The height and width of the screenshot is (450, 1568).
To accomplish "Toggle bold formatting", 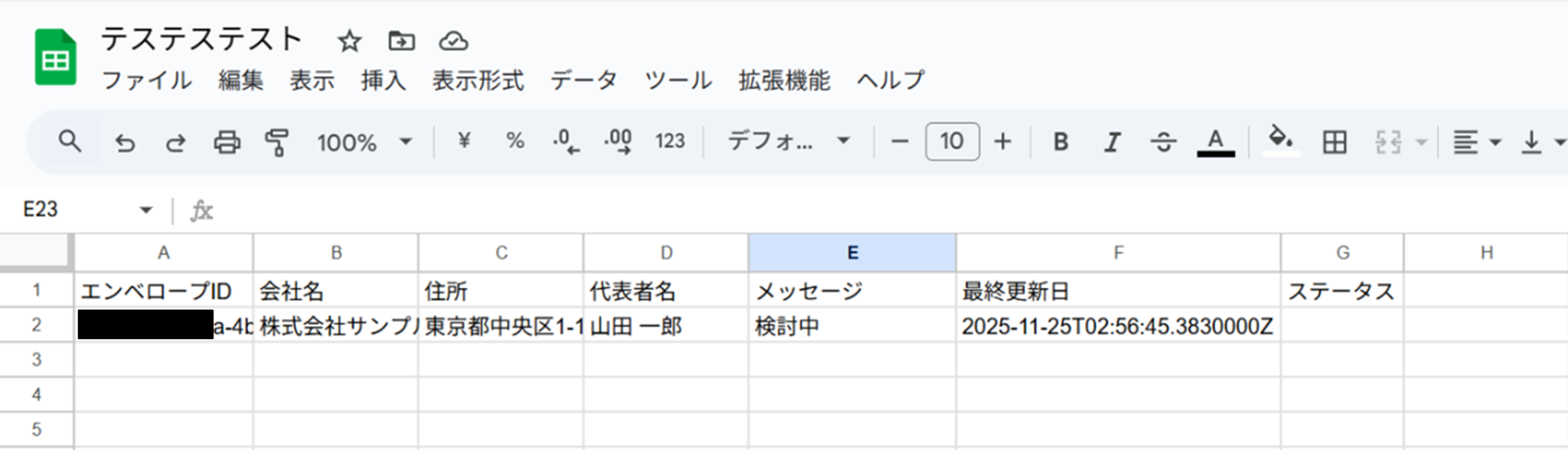I will pyautogui.click(x=1060, y=142).
